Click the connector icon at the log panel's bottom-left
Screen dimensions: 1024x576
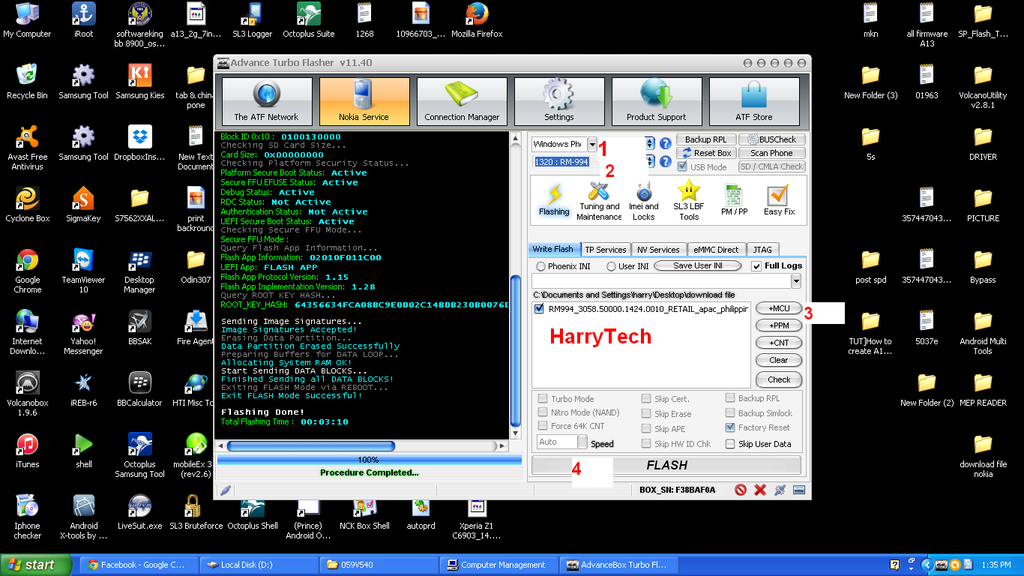225,490
